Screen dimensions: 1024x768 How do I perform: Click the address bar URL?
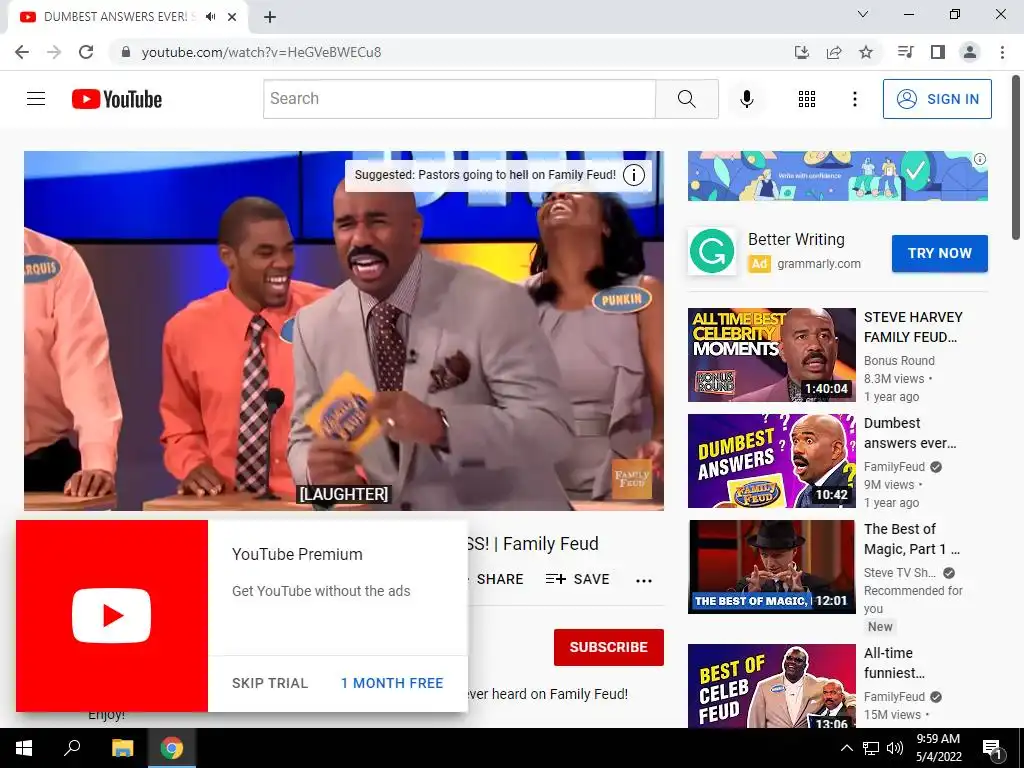261,52
